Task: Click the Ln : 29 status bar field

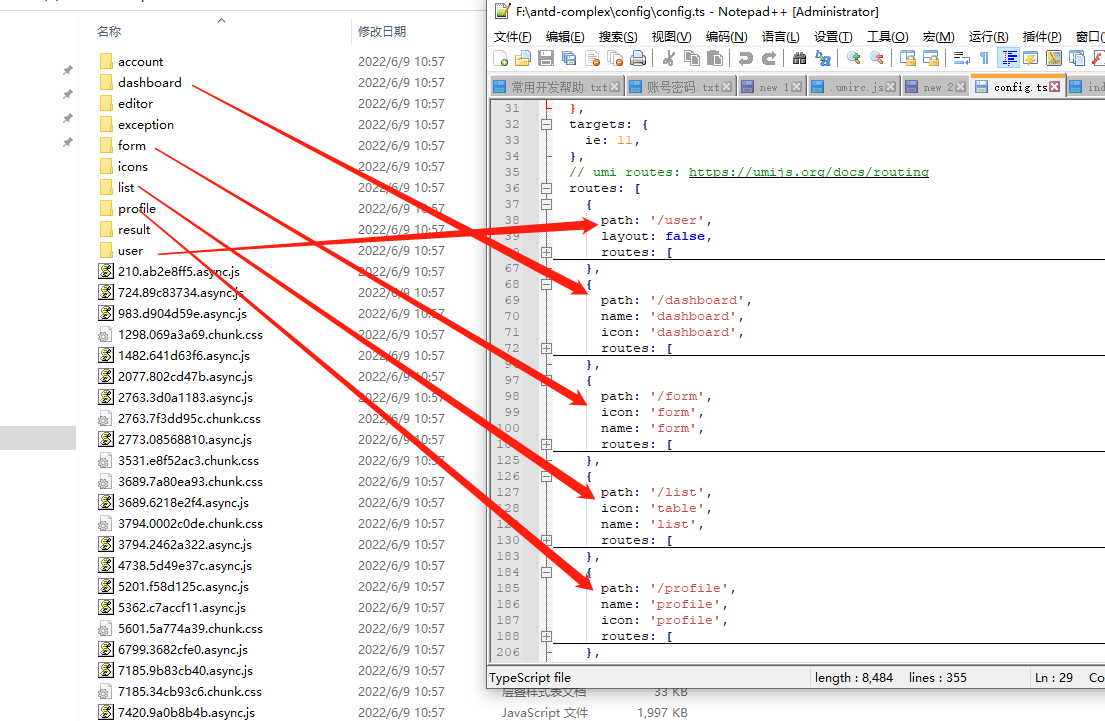Action: pos(1054,677)
